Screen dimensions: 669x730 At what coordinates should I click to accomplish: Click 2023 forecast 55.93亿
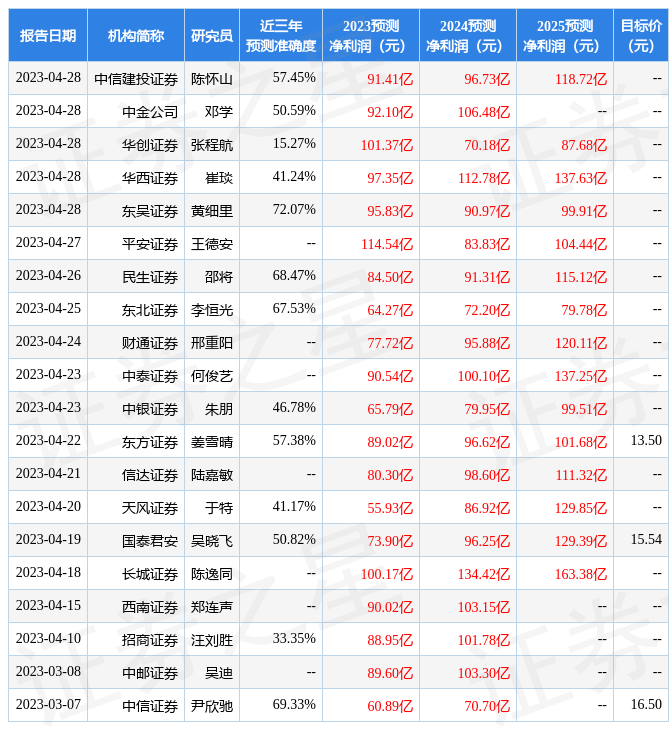[390, 508]
